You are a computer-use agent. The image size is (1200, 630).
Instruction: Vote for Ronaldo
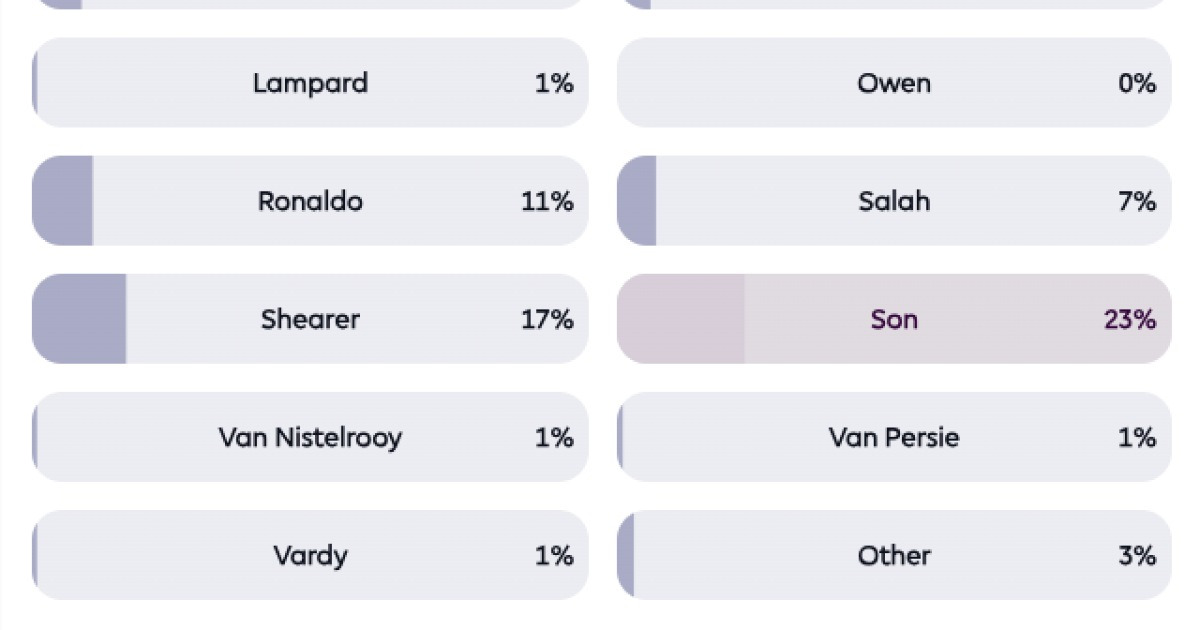click(x=310, y=201)
